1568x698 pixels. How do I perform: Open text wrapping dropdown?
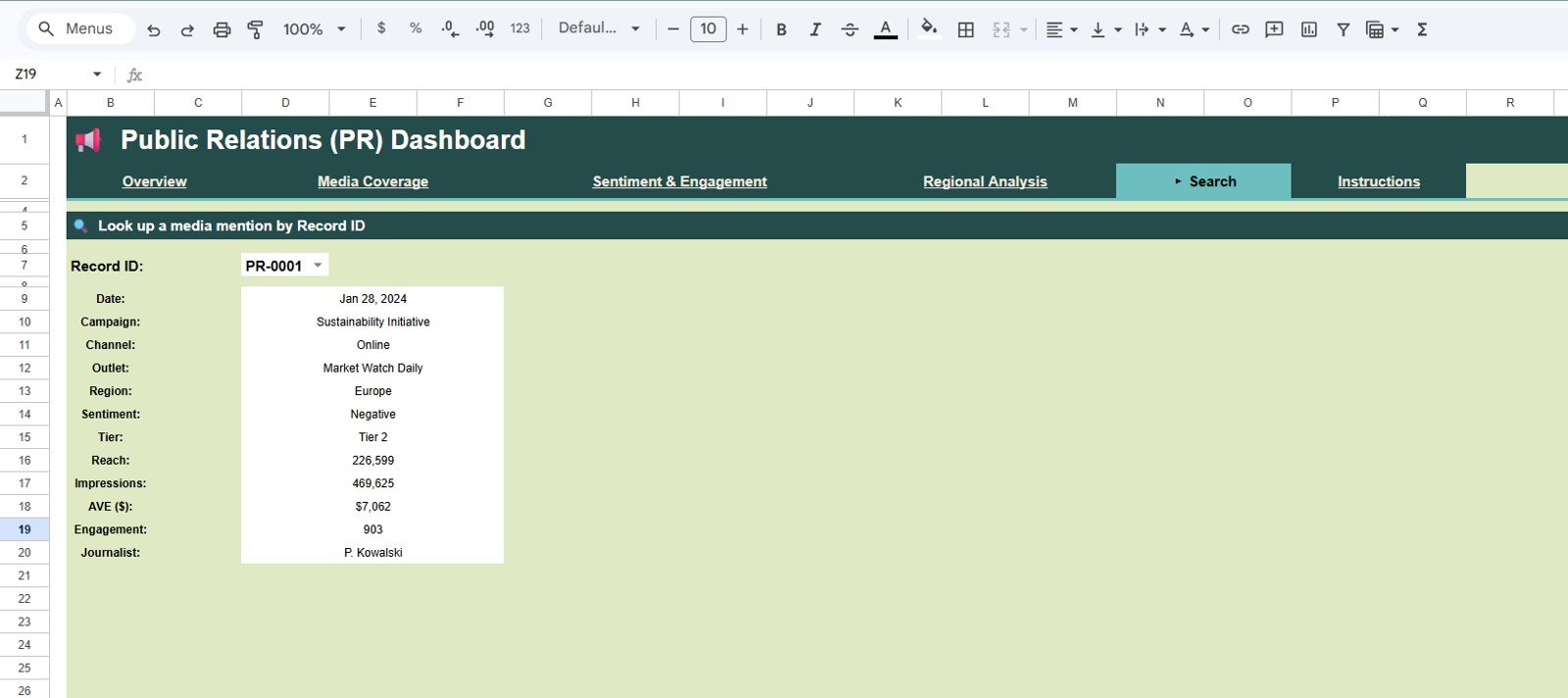tap(1150, 29)
